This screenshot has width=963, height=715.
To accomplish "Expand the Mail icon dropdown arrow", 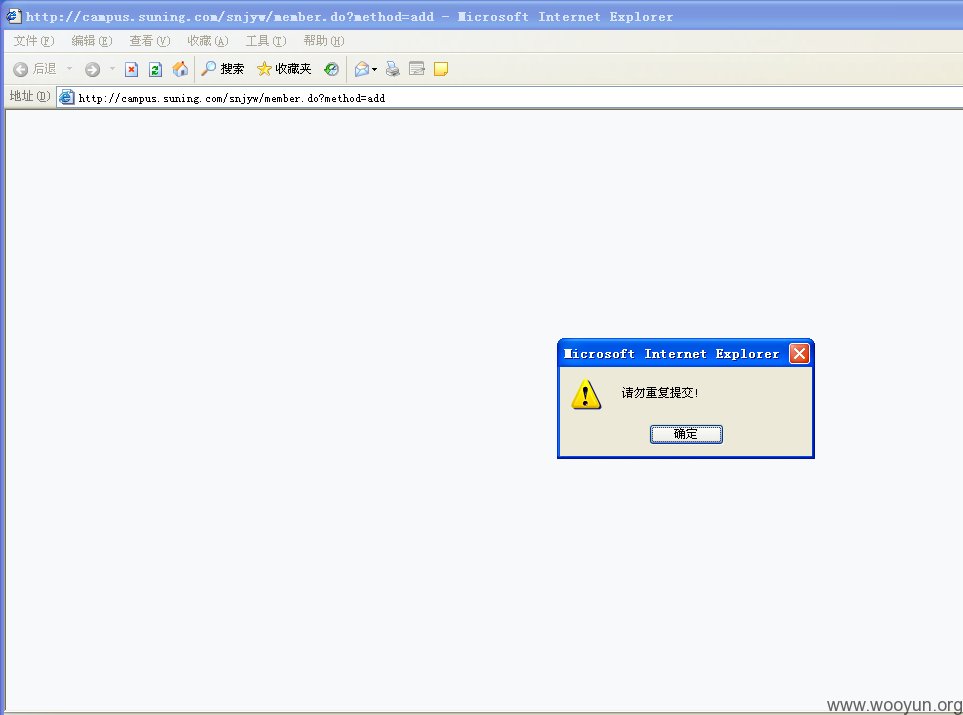I will coord(375,69).
